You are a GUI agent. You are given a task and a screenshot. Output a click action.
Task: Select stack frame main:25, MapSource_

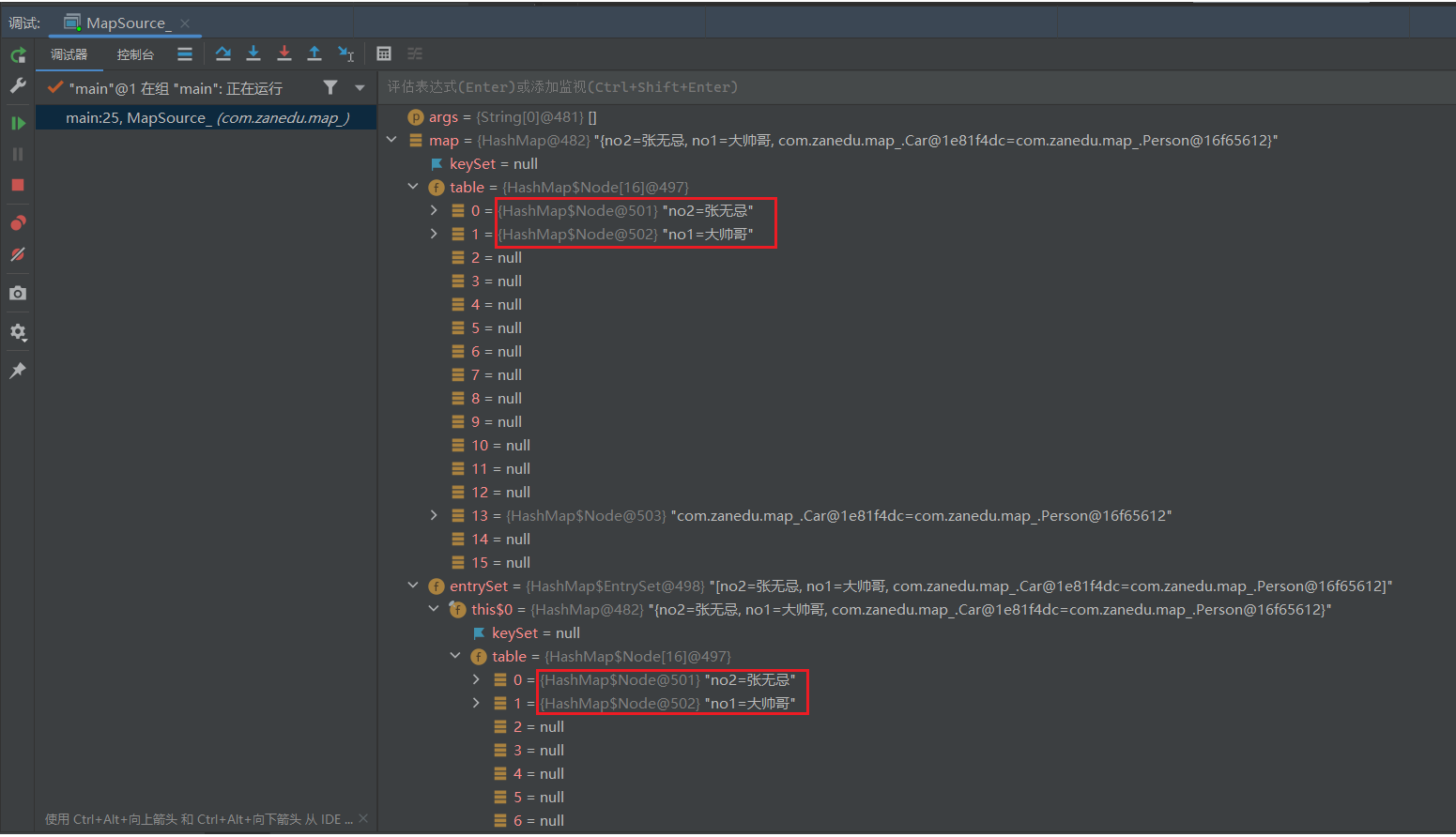[207, 117]
